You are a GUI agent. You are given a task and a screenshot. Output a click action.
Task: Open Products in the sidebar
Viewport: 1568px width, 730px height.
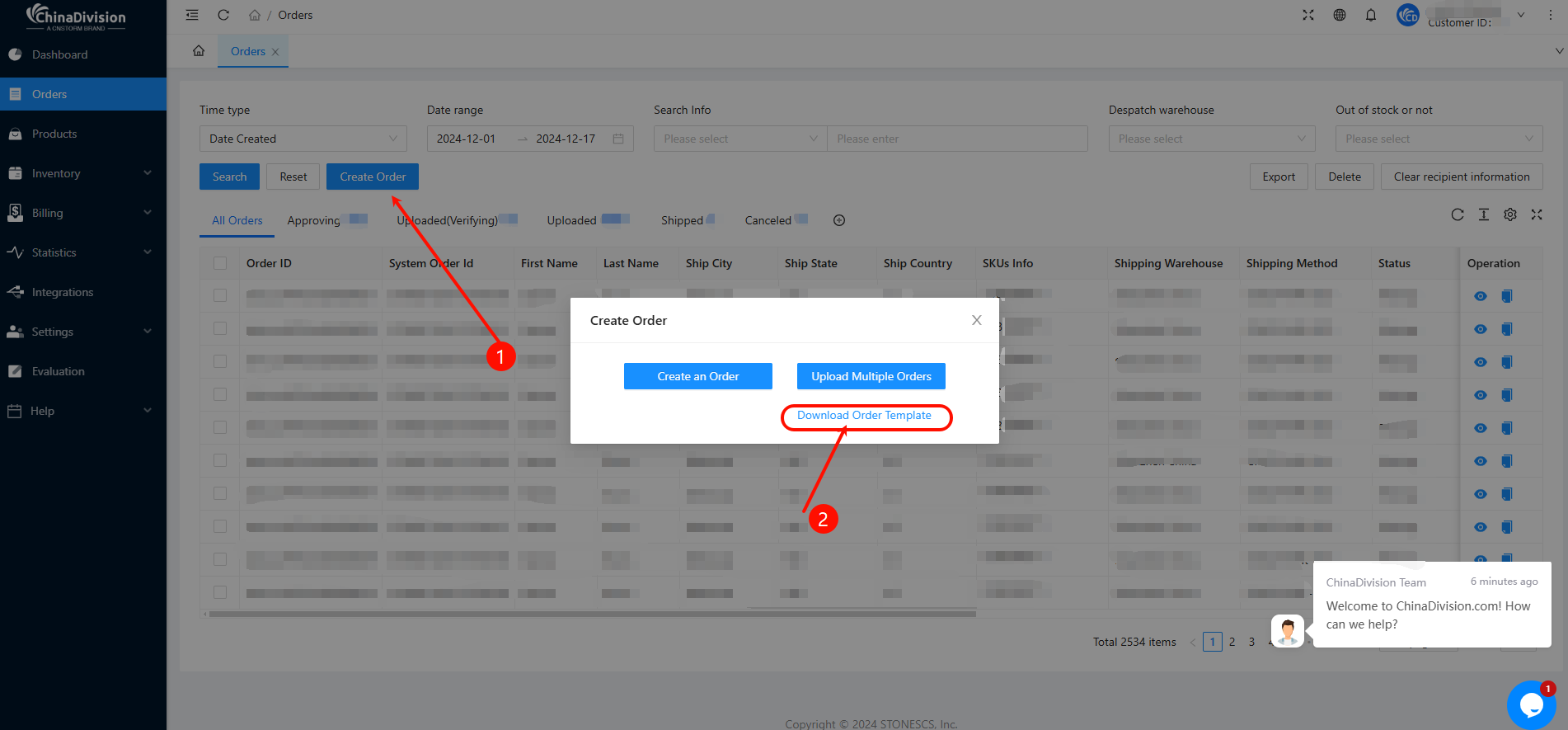tap(54, 134)
